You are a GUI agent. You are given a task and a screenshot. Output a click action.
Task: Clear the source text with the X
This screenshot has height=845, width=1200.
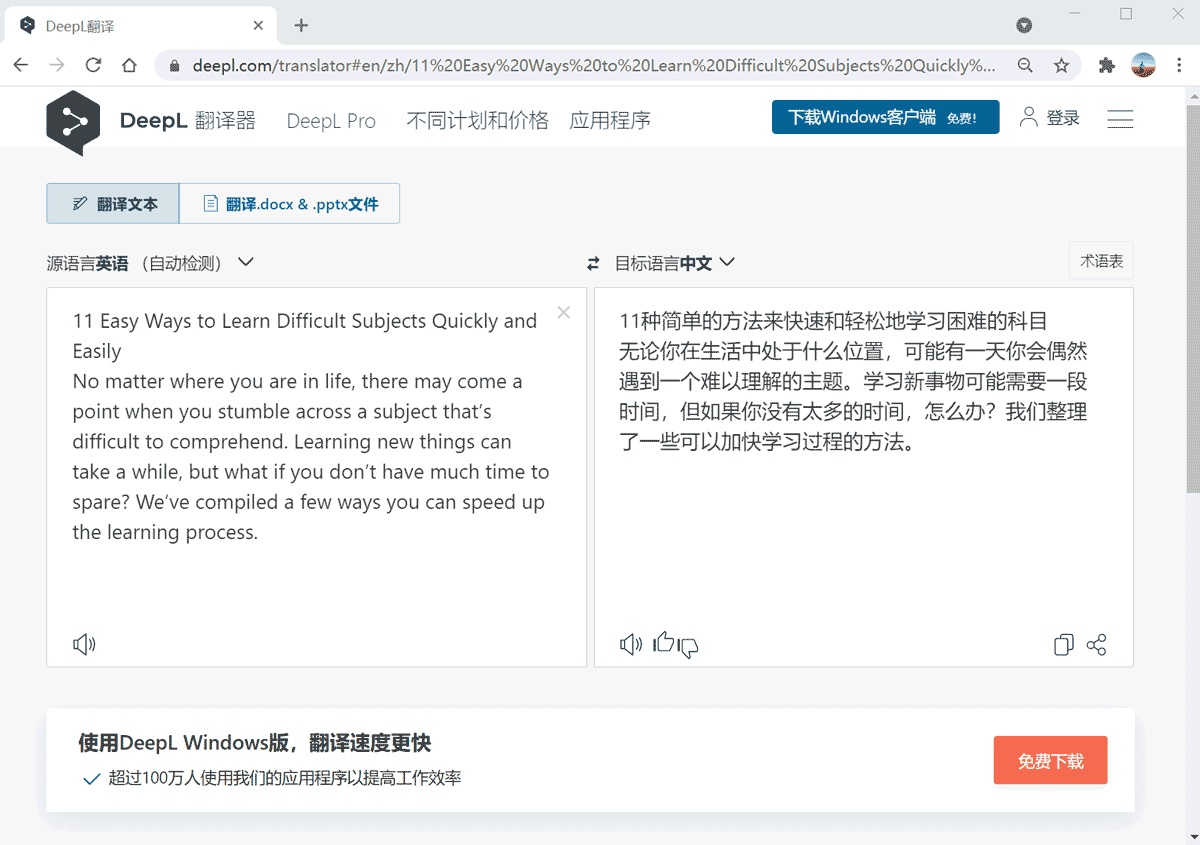pyautogui.click(x=563, y=312)
